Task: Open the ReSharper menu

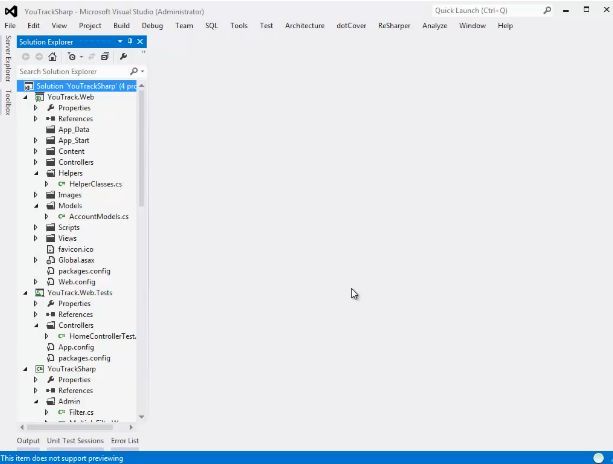Action: [394, 26]
